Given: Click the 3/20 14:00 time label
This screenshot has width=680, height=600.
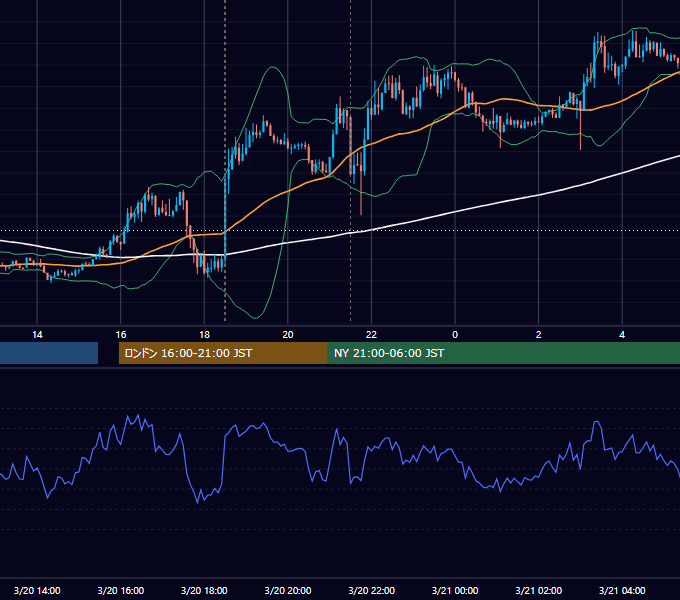Looking at the screenshot, I should 37,590.
